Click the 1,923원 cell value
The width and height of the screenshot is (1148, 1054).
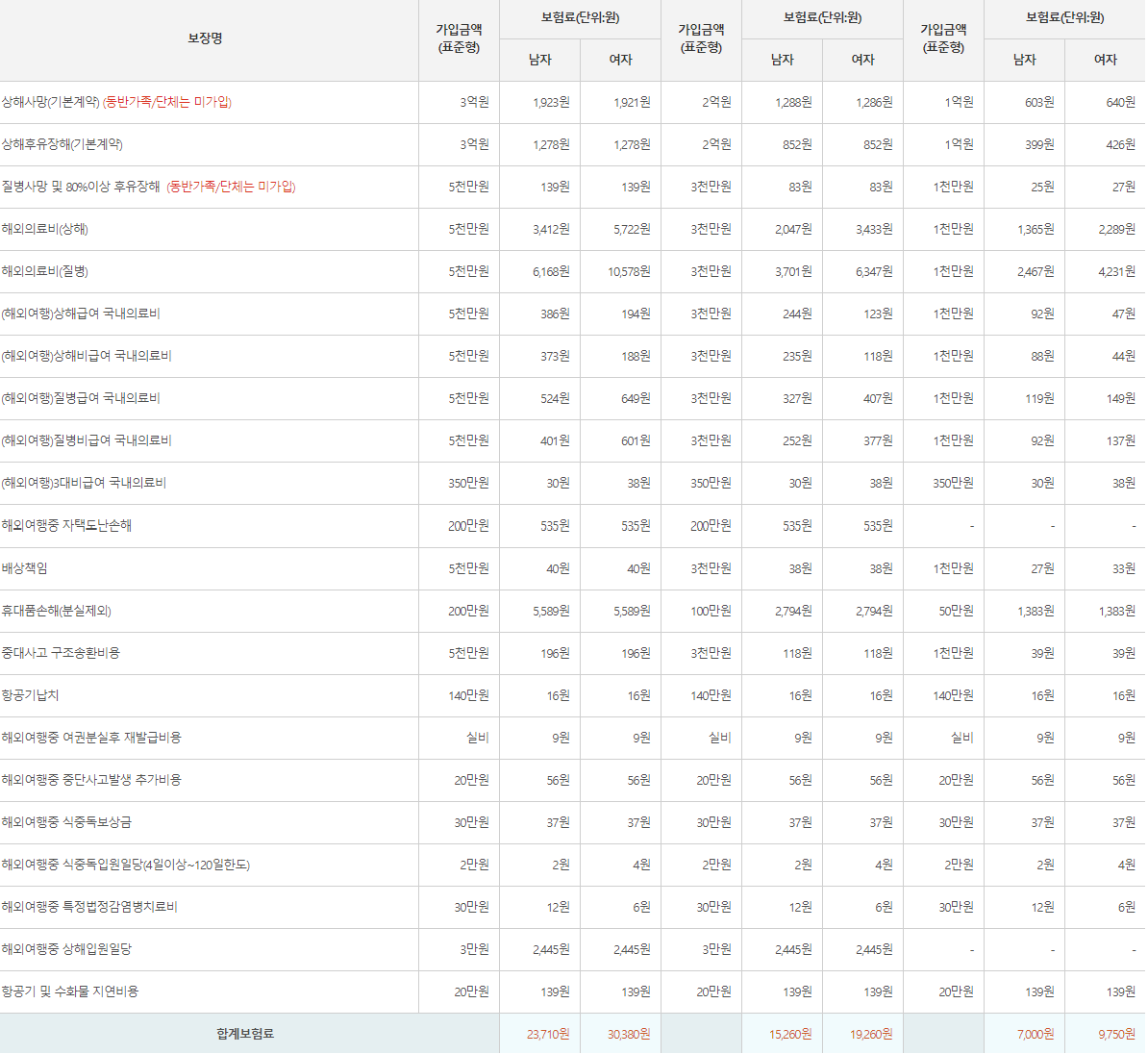pyautogui.click(x=551, y=103)
